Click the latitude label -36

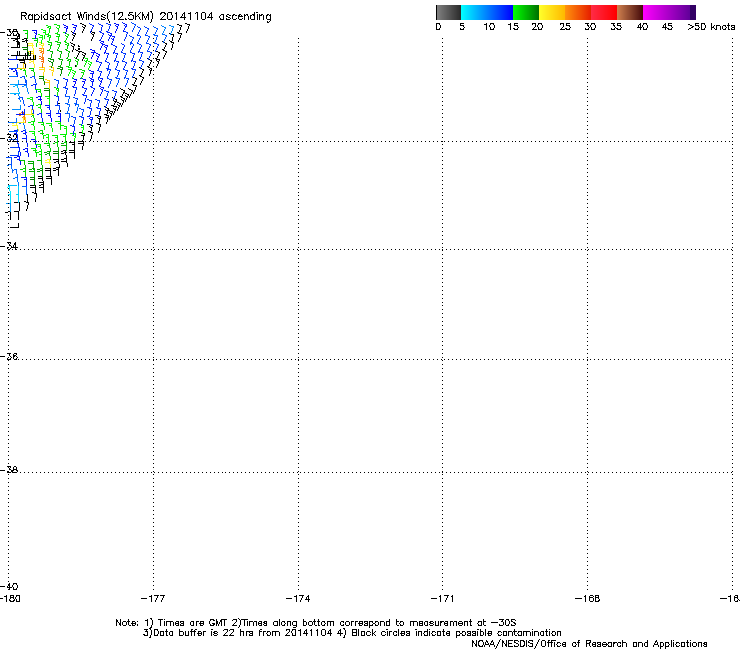pyautogui.click(x=9, y=356)
